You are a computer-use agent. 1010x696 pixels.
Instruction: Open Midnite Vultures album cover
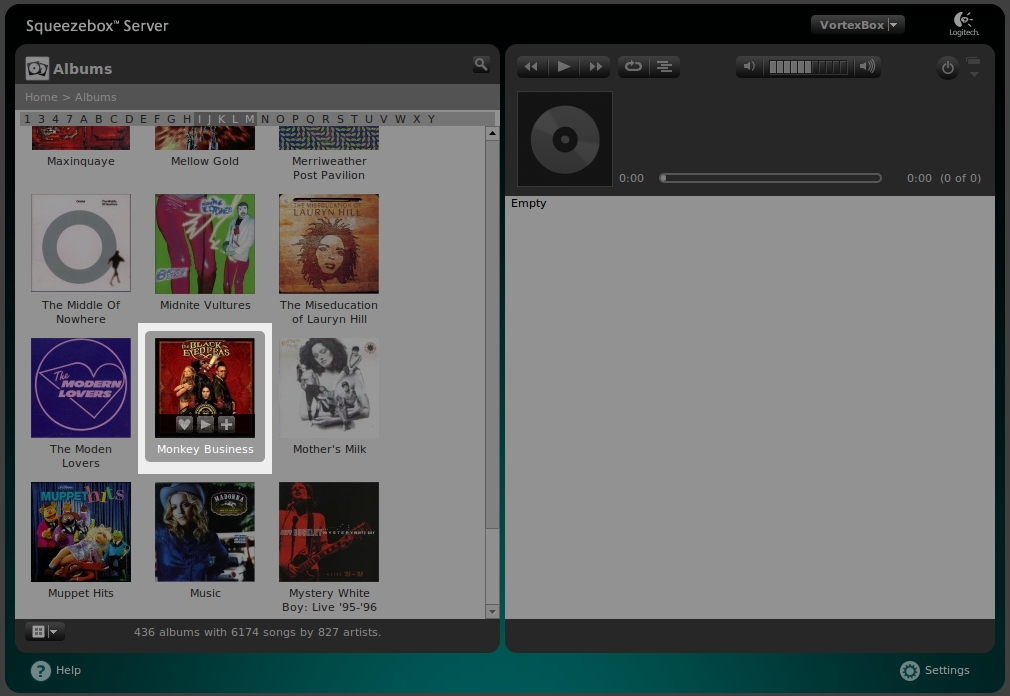pyautogui.click(x=205, y=243)
